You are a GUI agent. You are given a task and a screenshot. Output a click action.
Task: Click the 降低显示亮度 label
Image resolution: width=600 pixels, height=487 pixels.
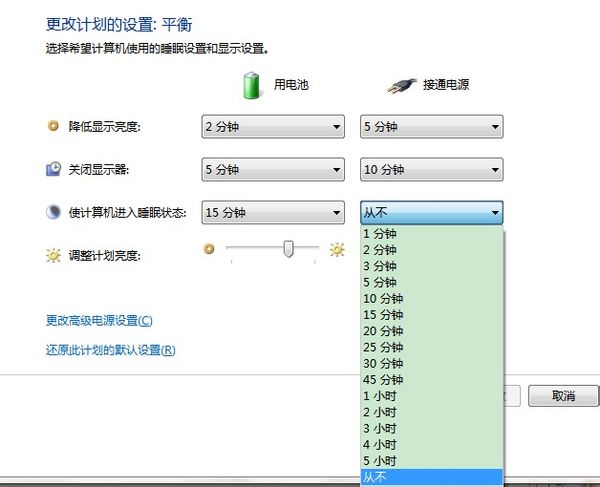point(104,126)
